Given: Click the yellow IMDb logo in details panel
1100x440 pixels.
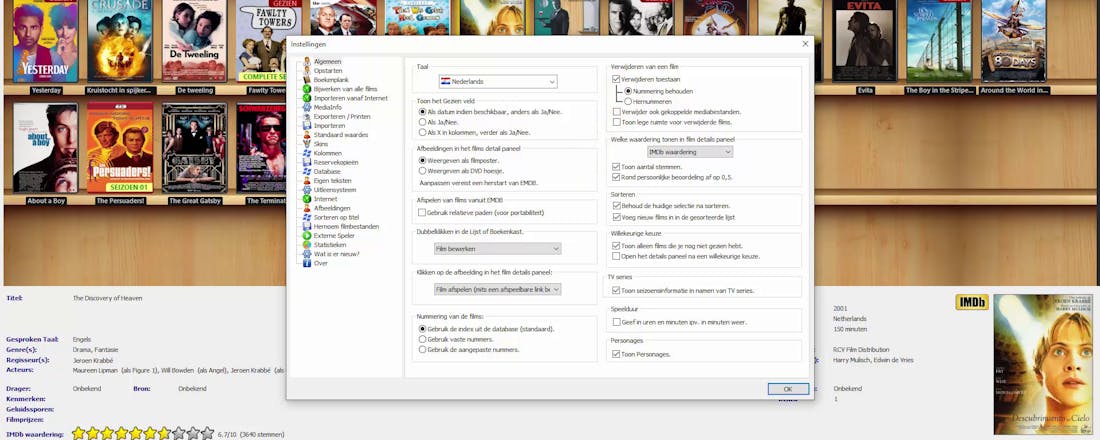Looking at the screenshot, I should point(972,302).
